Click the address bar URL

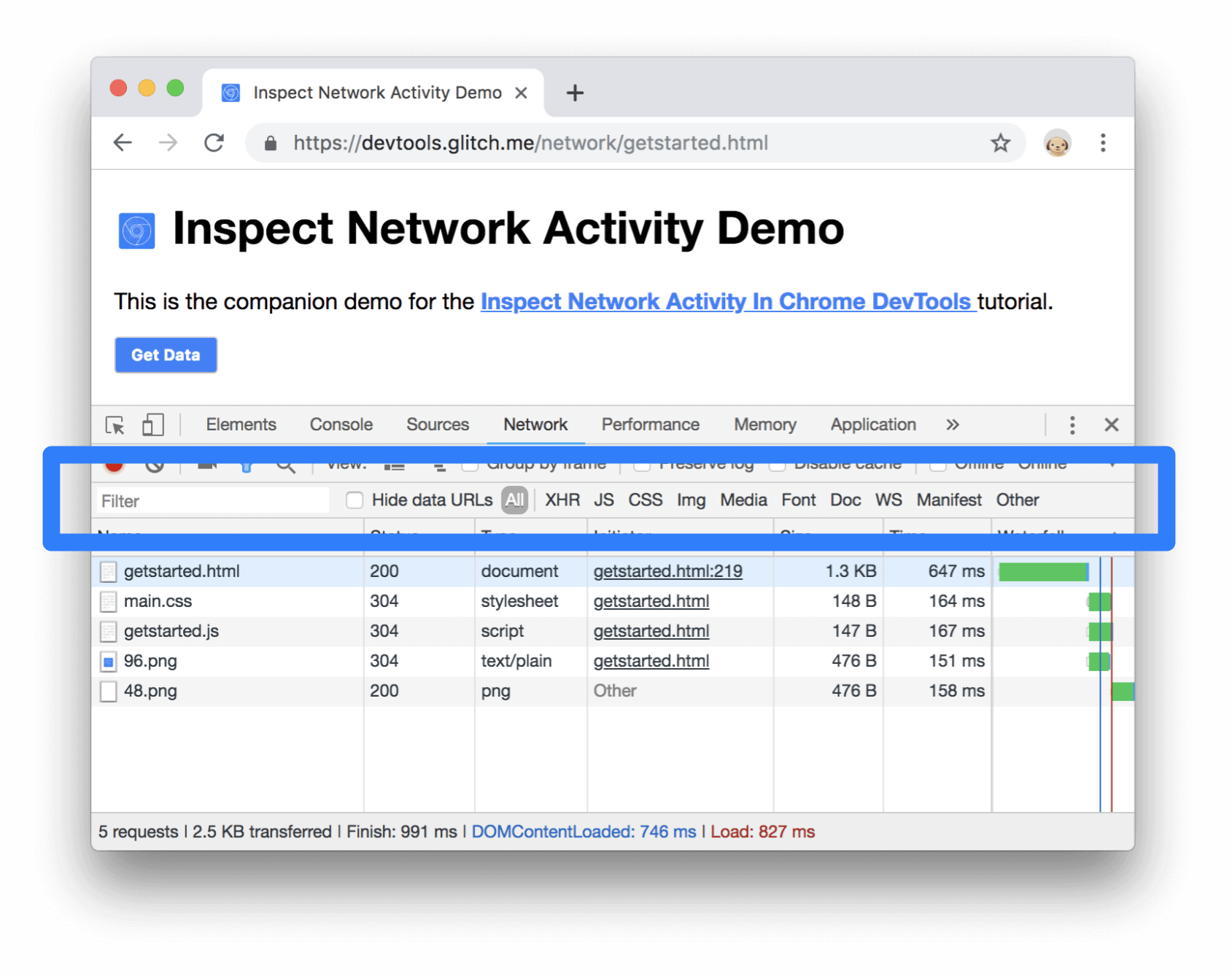pyautogui.click(x=530, y=143)
